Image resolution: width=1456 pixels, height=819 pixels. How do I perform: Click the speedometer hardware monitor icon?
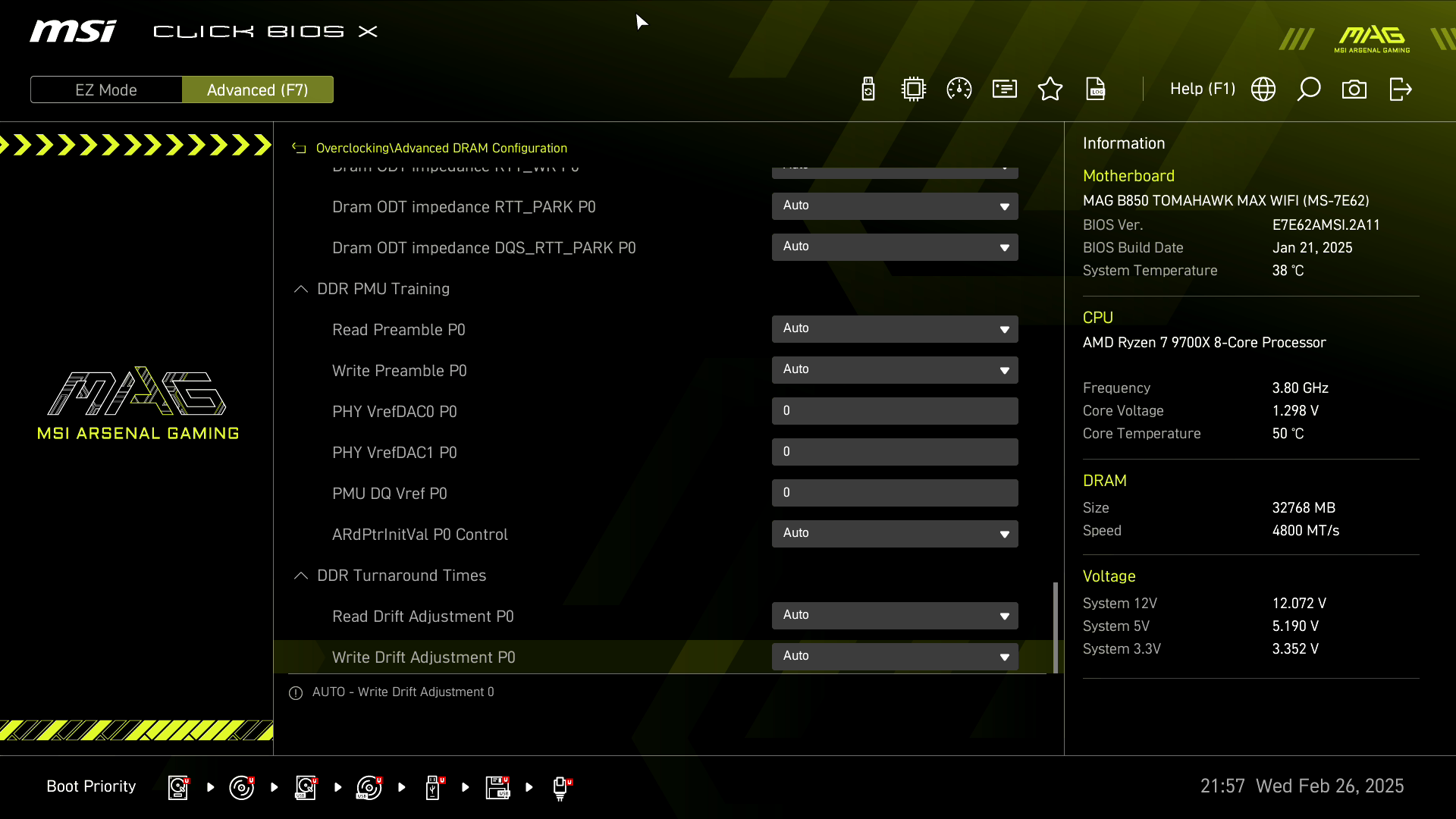[959, 89]
